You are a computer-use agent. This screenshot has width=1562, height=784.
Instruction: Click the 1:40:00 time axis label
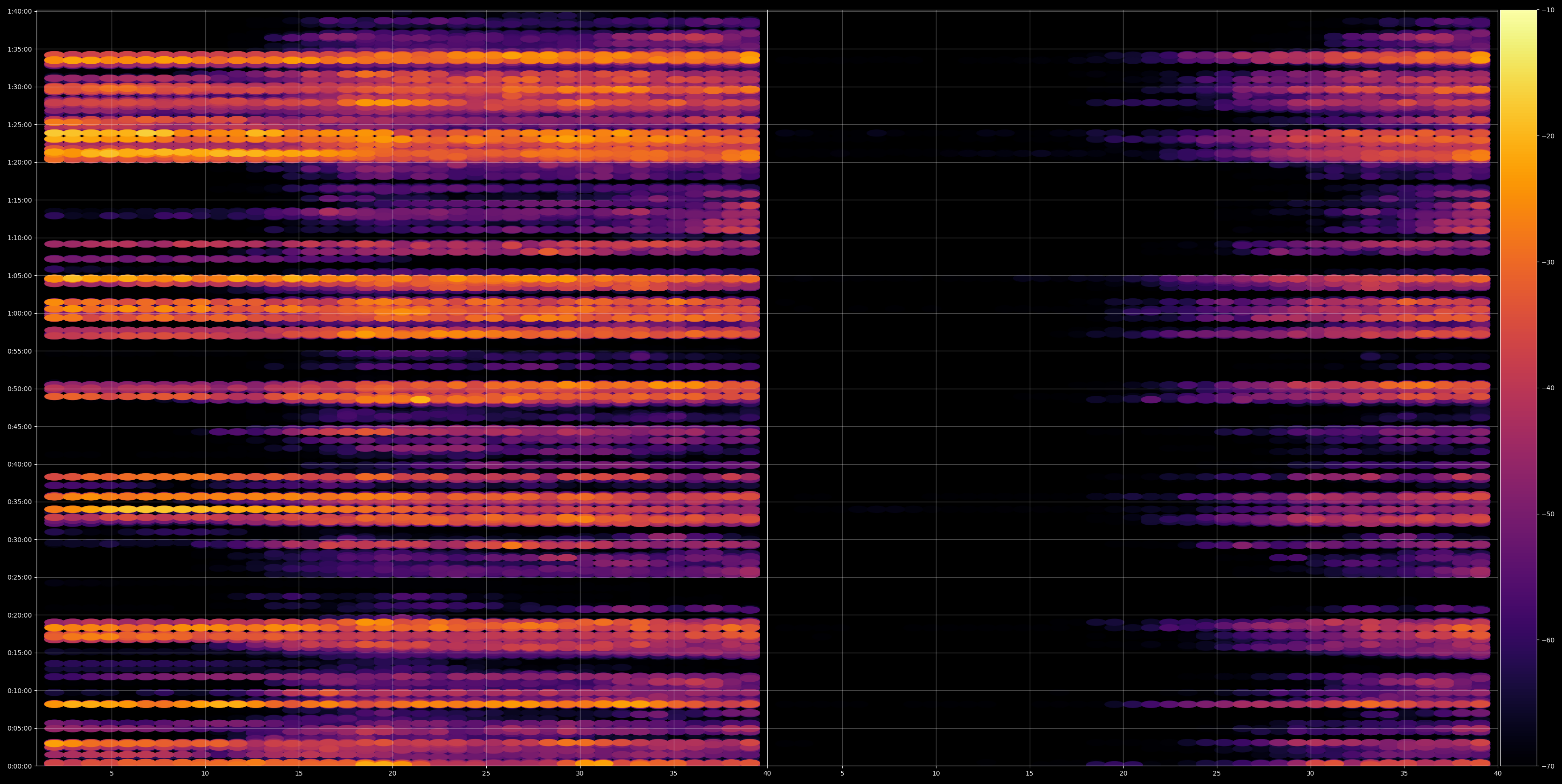[19, 12]
